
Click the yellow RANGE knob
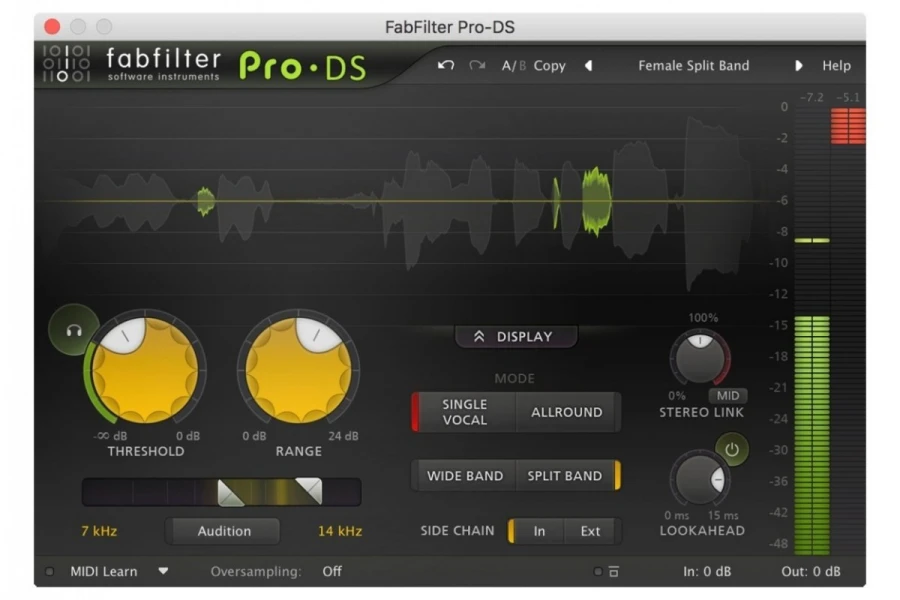pos(298,370)
